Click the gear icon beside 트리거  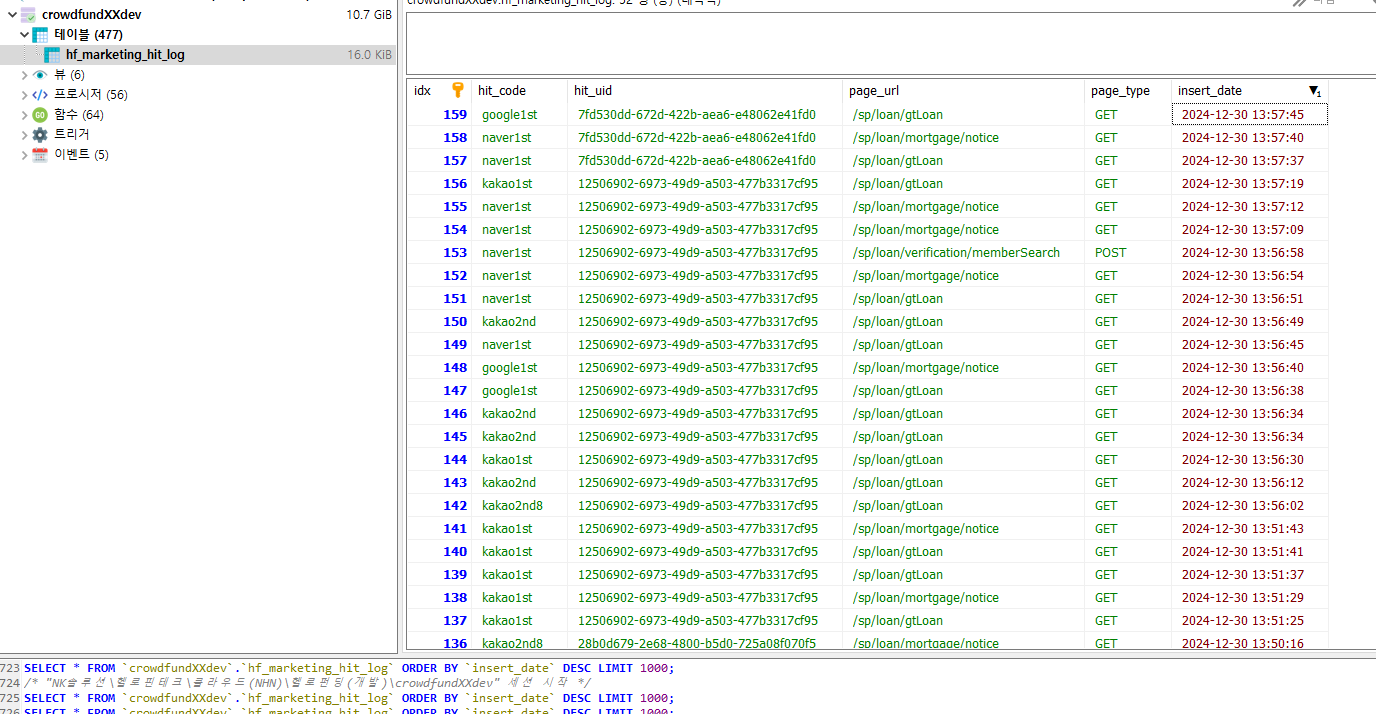(x=40, y=134)
